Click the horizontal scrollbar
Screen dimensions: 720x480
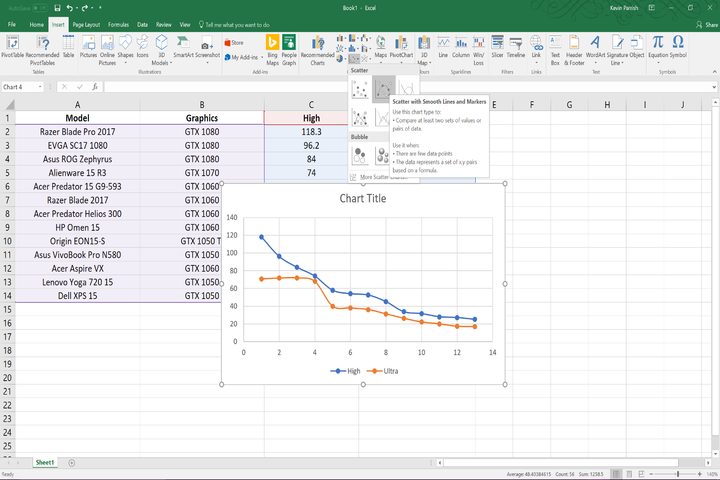tap(561, 463)
